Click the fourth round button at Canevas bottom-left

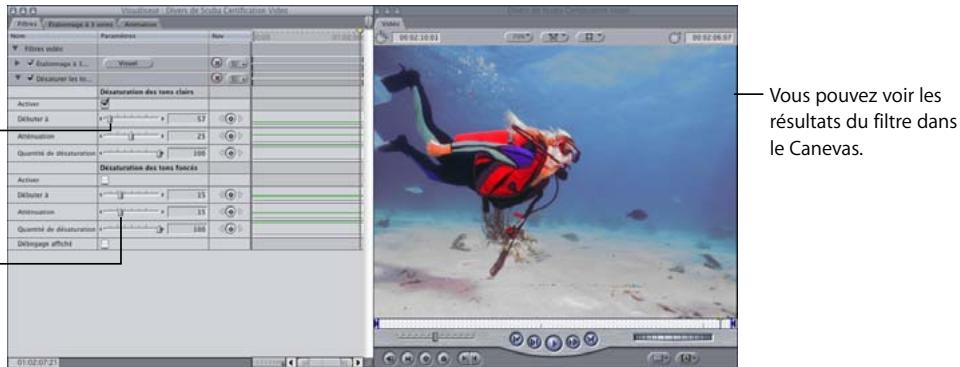[x=444, y=358]
